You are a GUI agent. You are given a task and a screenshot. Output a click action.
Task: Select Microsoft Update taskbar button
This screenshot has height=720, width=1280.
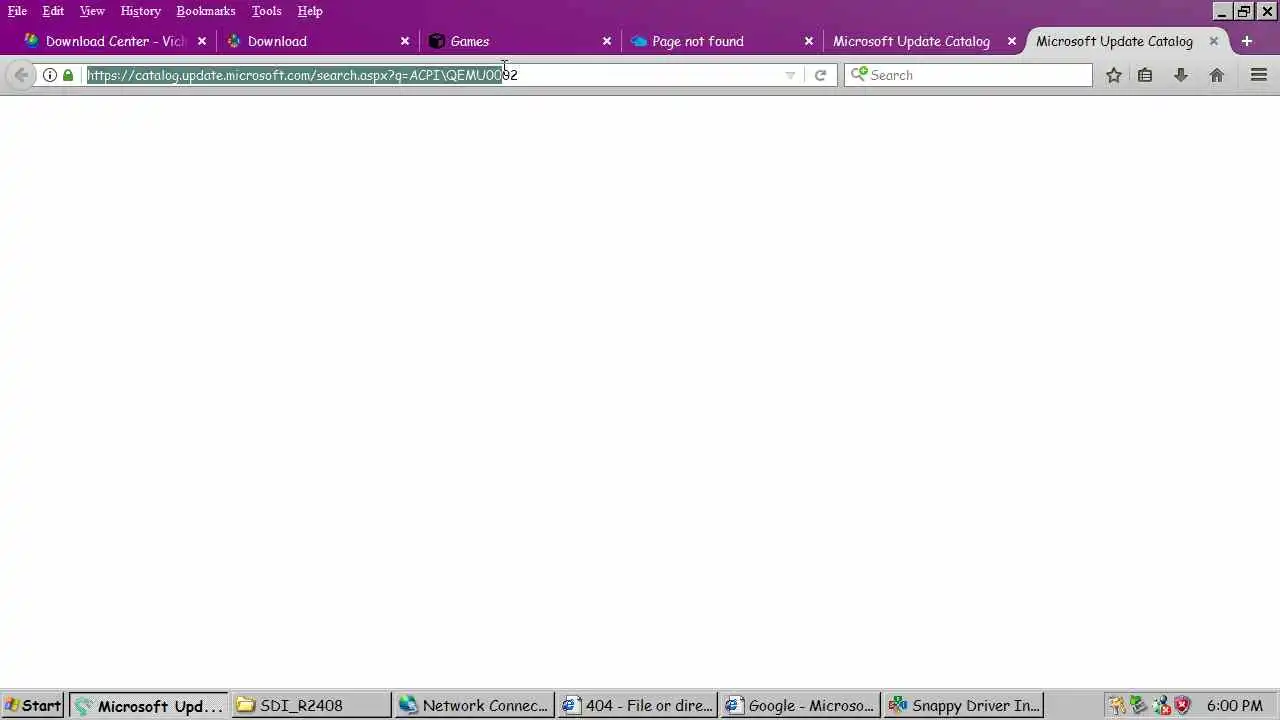point(149,705)
